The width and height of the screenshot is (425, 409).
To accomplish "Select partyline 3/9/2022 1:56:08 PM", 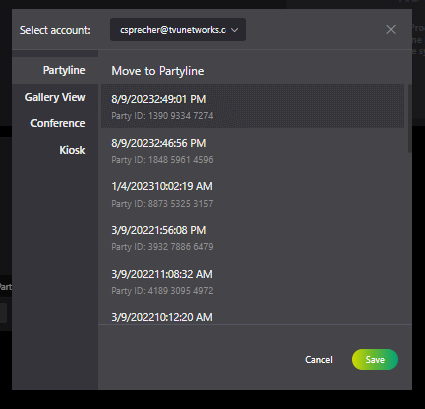I will (x=252, y=237).
